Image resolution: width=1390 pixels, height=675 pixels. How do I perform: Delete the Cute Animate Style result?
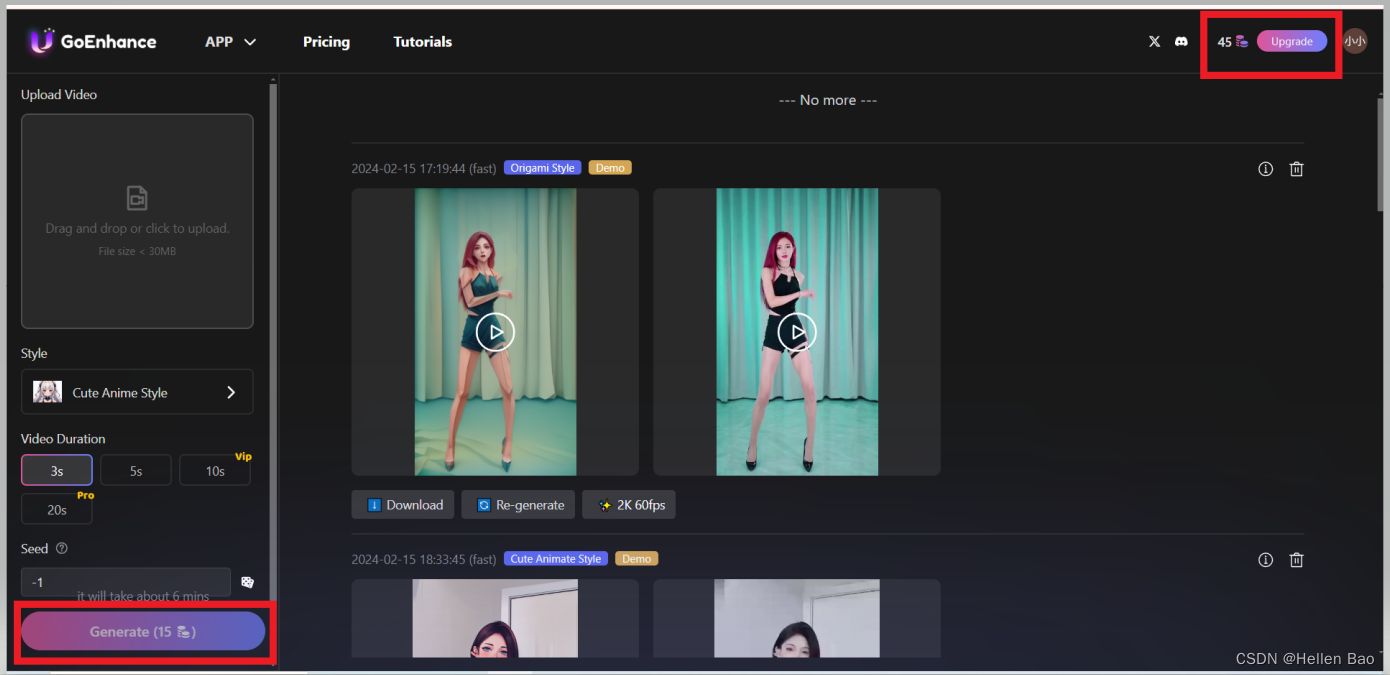point(1296,560)
